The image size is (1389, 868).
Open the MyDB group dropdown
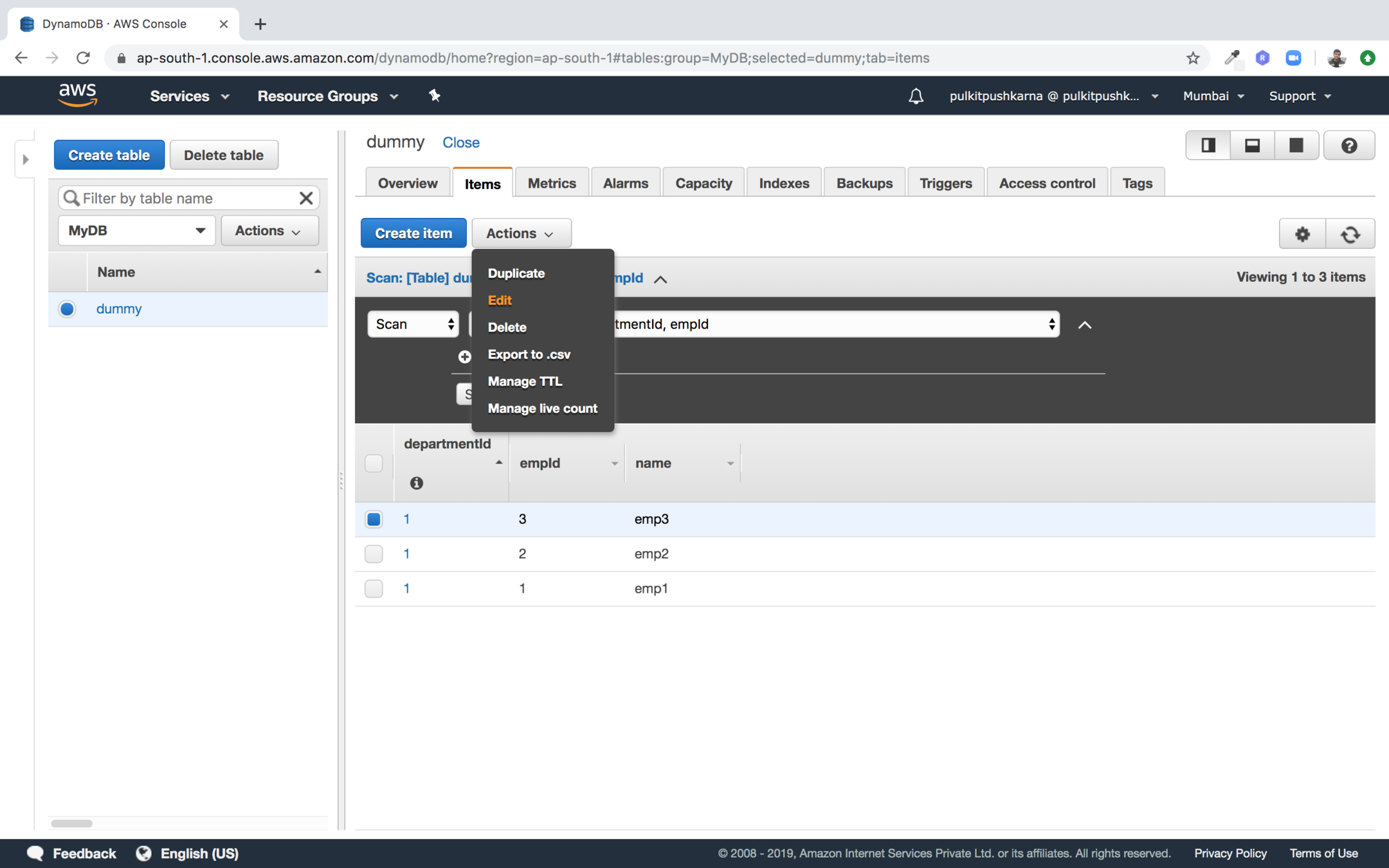[x=136, y=230]
